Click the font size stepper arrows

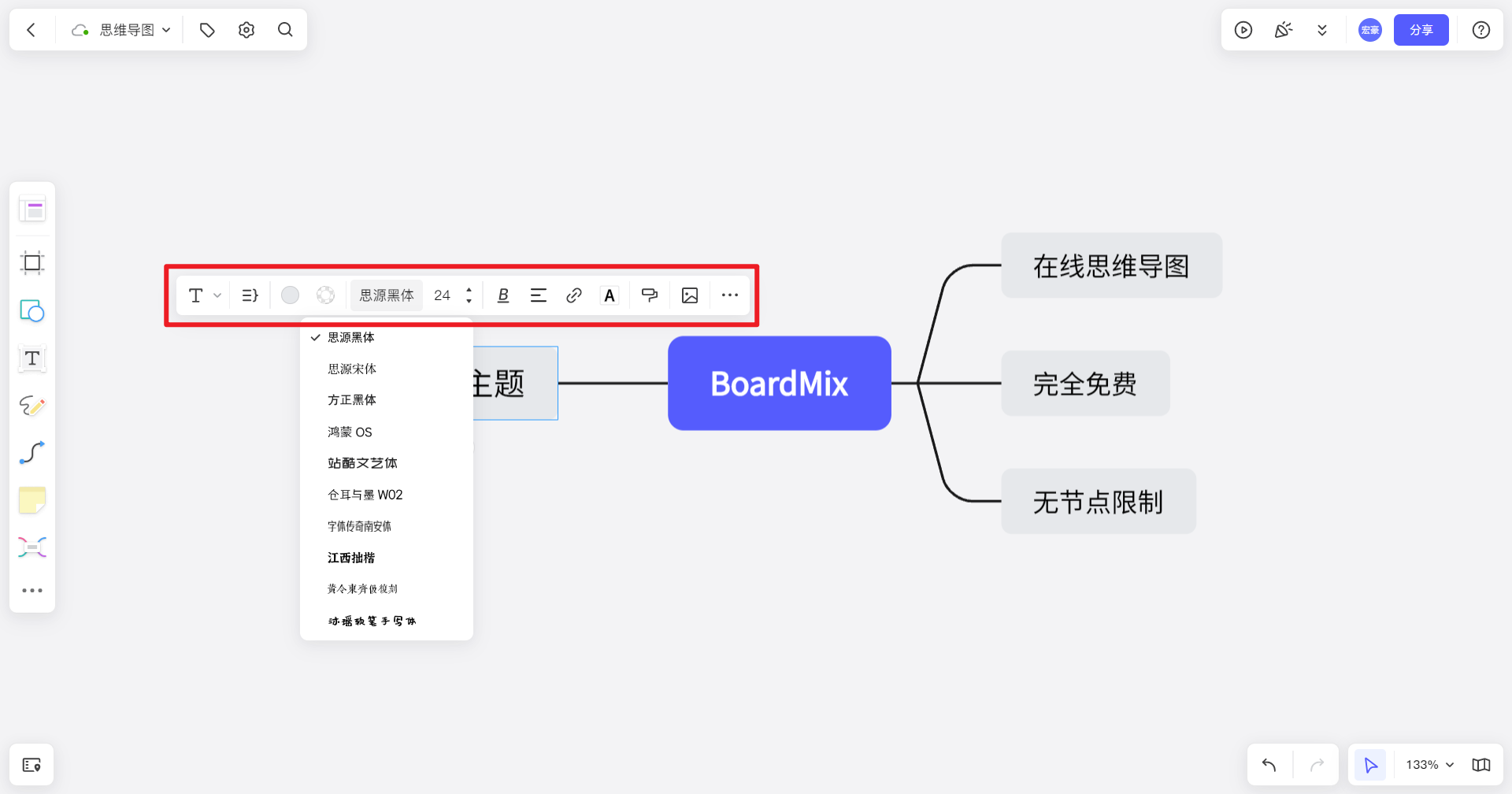click(x=469, y=295)
